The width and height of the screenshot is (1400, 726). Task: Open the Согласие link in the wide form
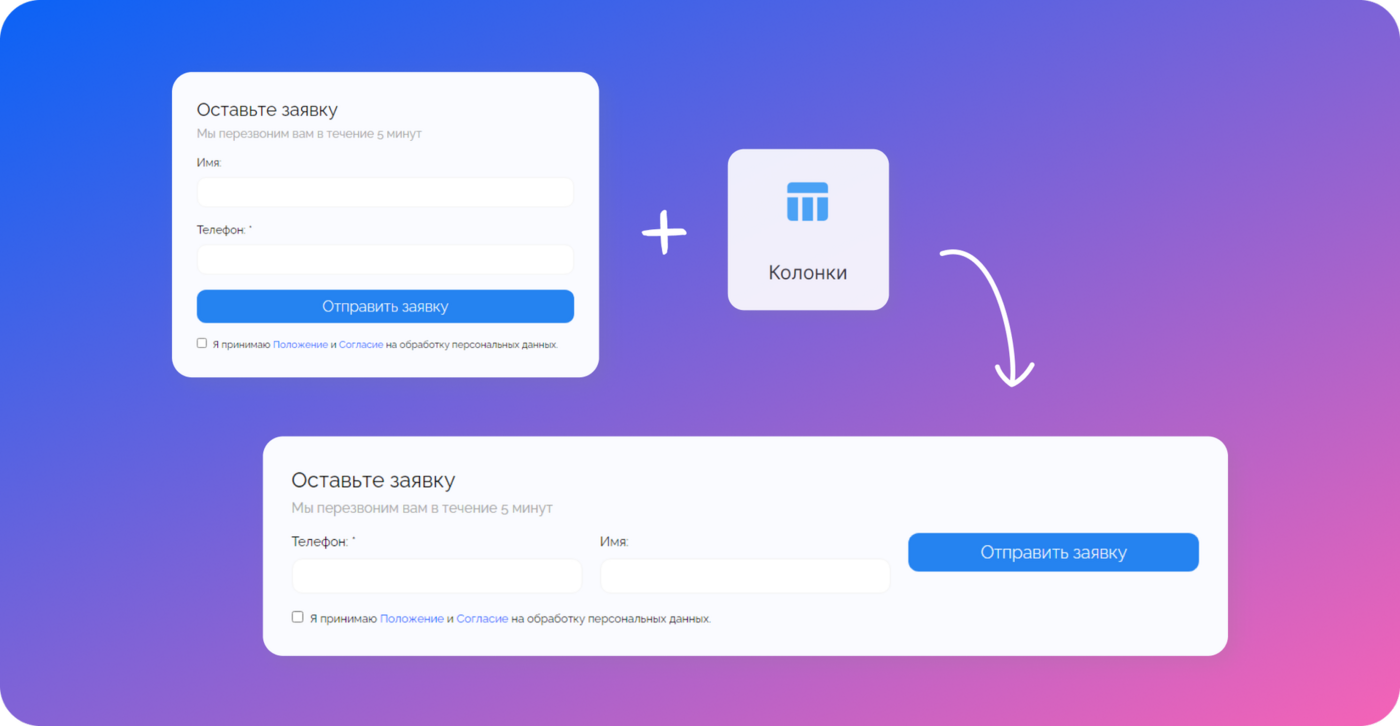click(x=482, y=619)
